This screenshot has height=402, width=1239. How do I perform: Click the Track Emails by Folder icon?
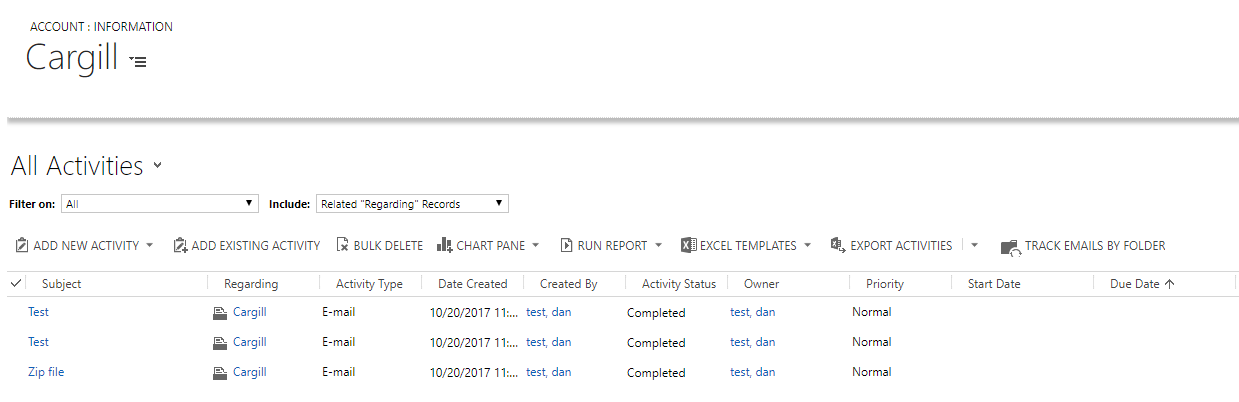click(x=1010, y=246)
